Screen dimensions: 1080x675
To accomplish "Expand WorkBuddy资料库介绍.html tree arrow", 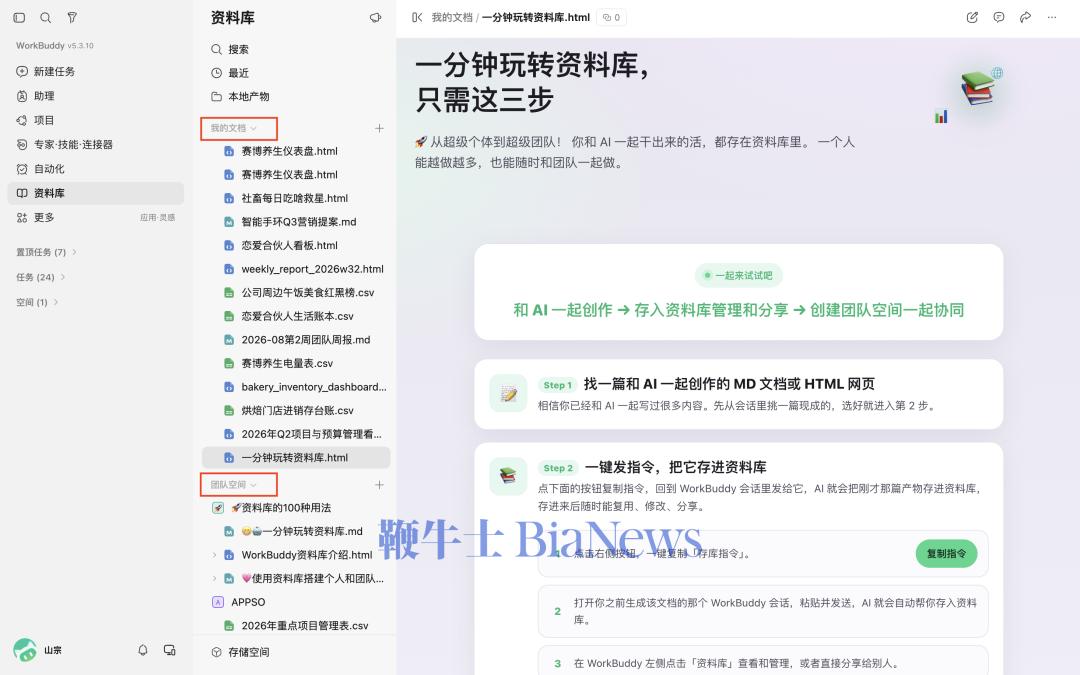I will click(x=214, y=555).
